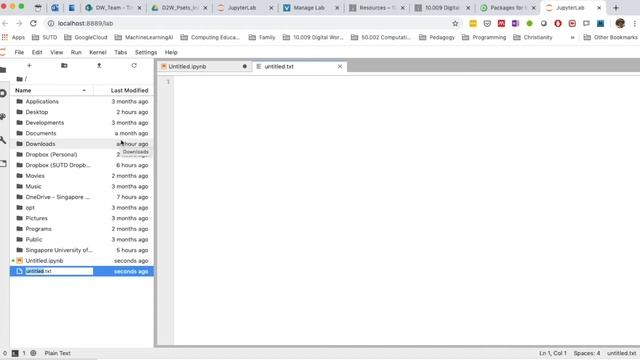Open the View menu
Screen dimensions: 640x360
(x=57, y=52)
